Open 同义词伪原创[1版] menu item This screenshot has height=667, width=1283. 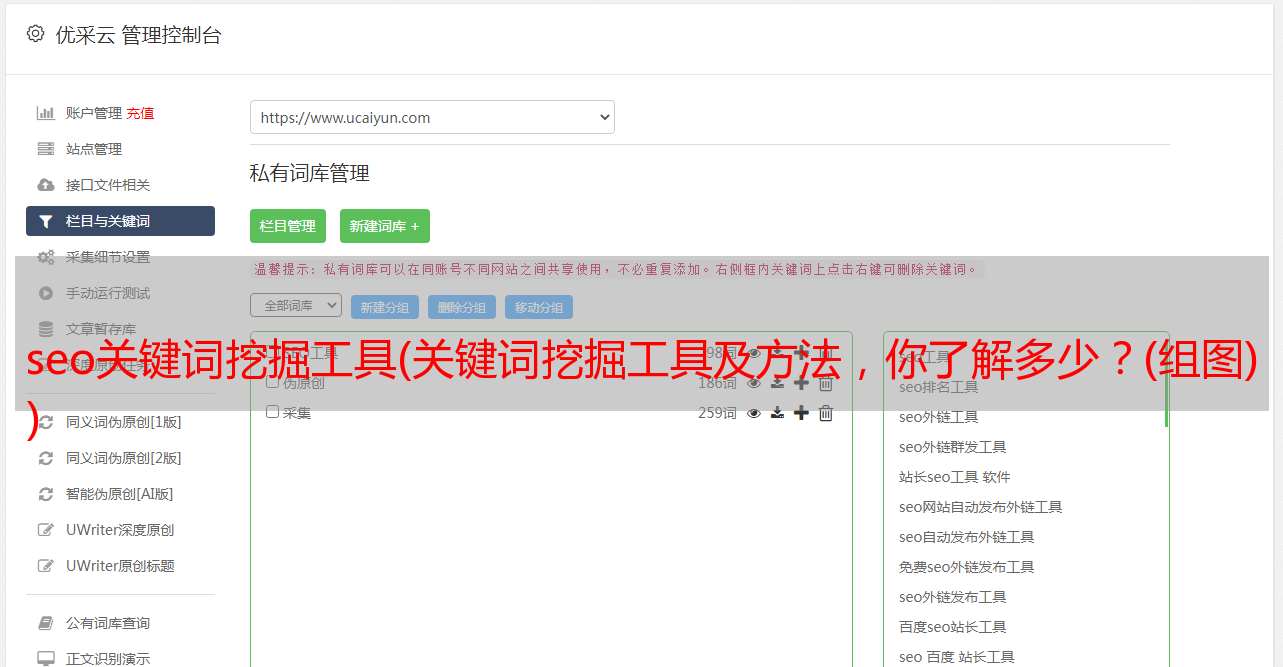[124, 422]
